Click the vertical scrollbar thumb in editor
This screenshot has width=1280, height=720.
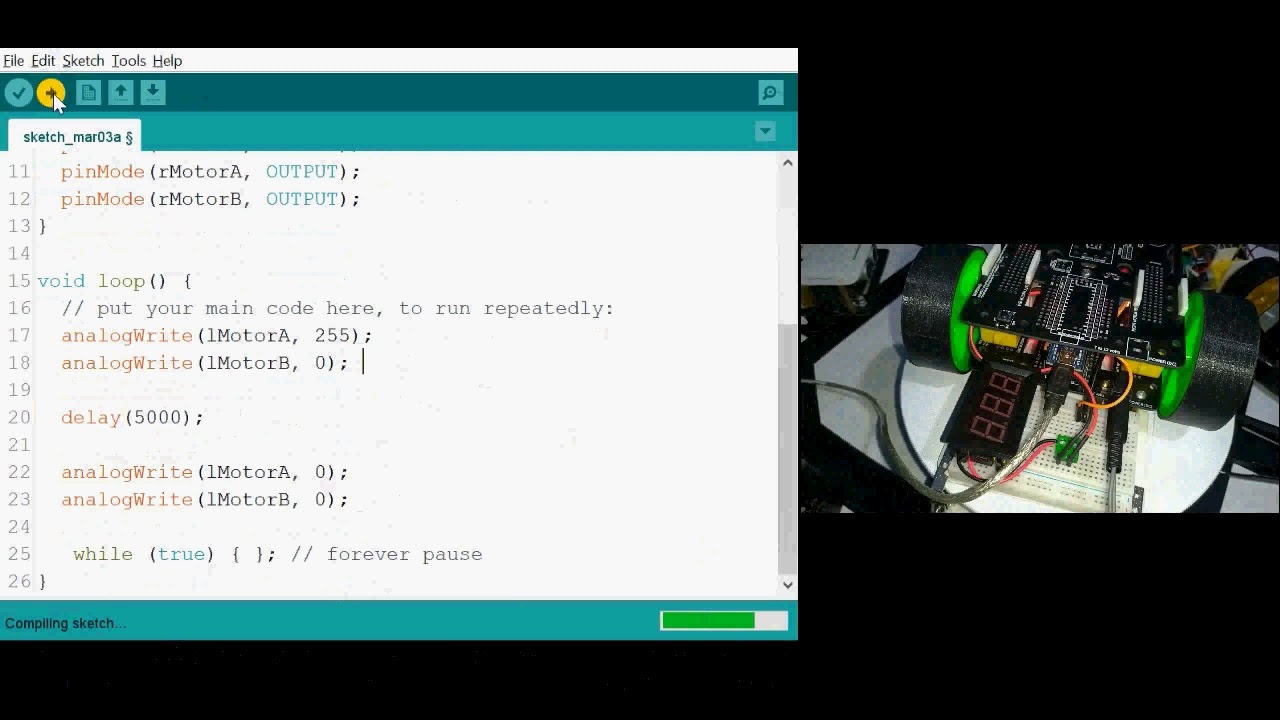[x=788, y=447]
